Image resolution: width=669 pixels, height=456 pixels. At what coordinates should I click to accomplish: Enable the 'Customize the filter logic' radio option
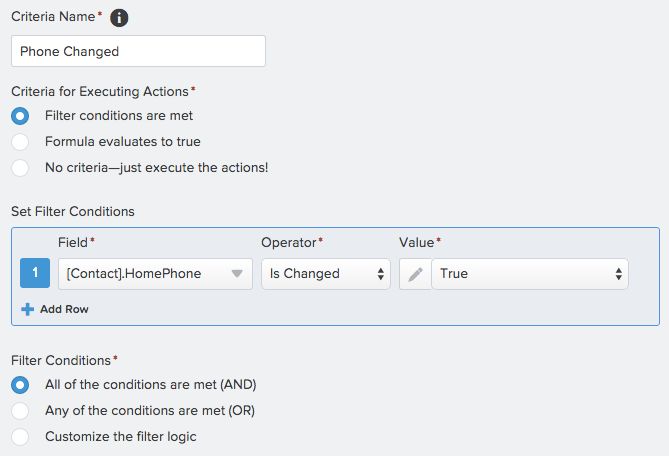(x=20, y=437)
